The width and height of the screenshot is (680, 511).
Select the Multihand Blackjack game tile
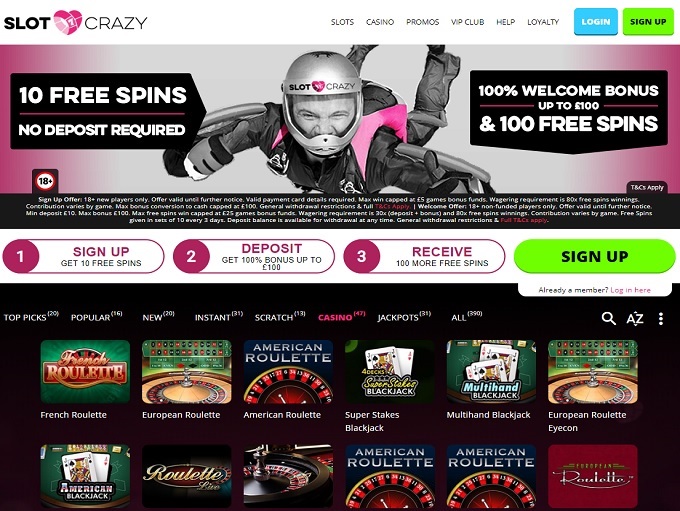(x=491, y=372)
